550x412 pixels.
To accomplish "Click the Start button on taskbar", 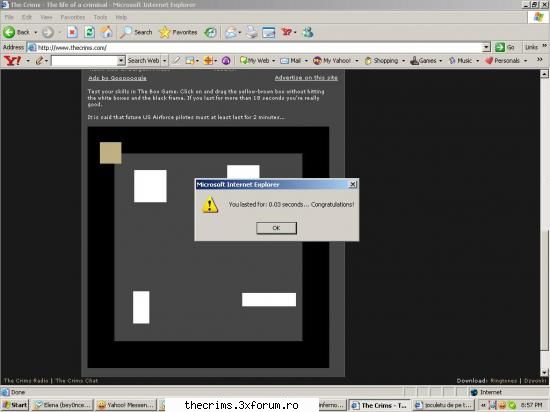I will [15, 405].
